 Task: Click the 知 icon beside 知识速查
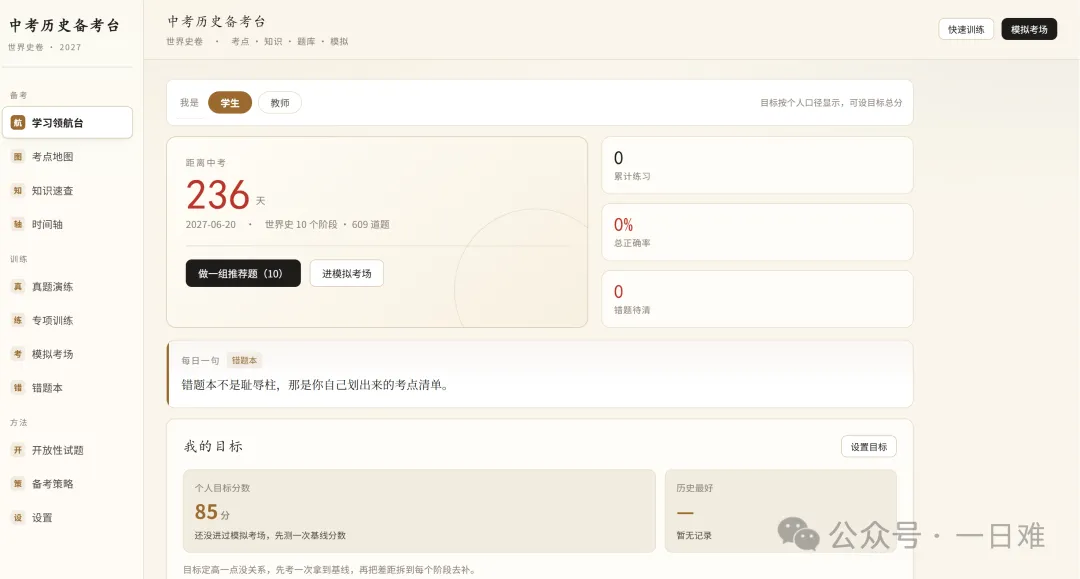[x=18, y=190]
